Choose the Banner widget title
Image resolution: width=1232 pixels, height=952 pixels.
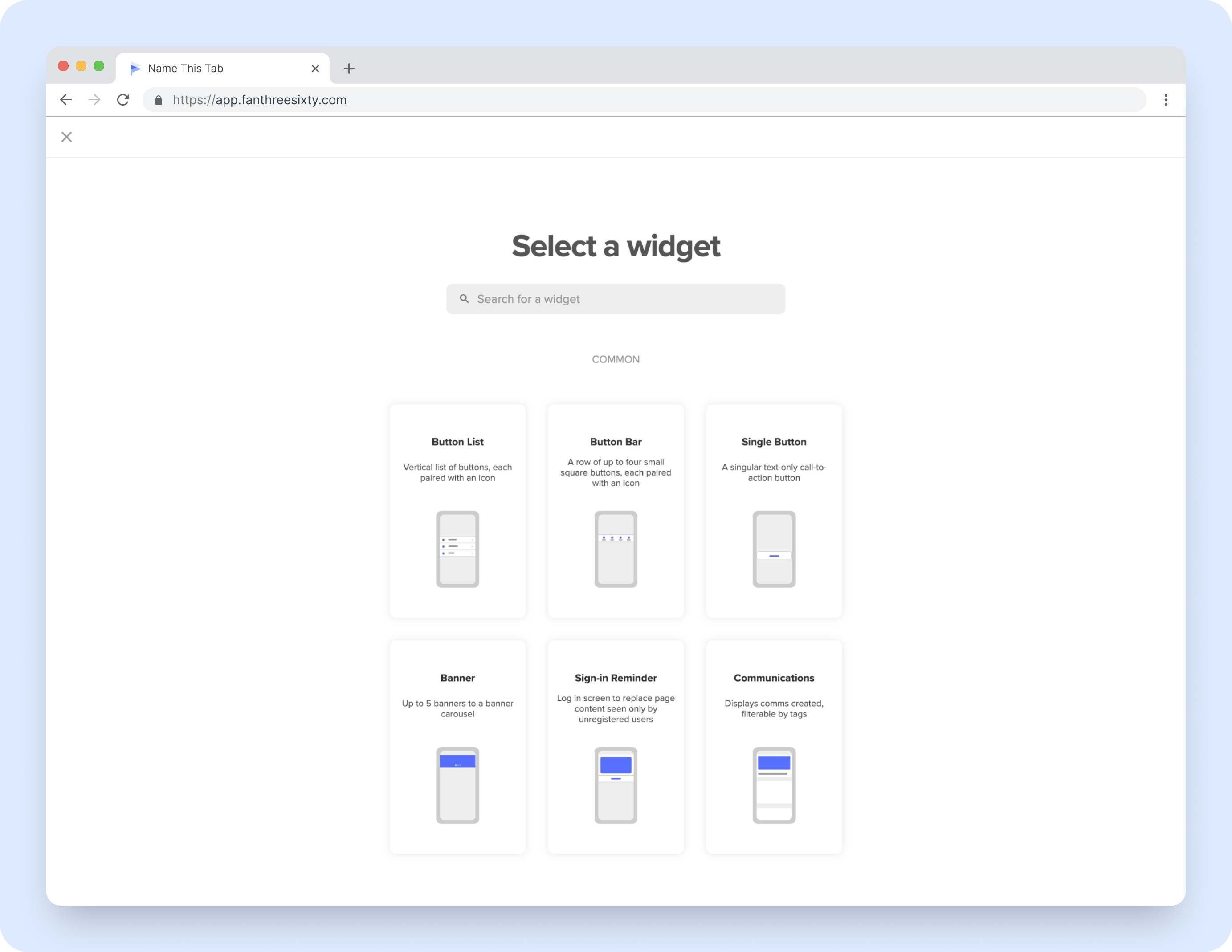(457, 678)
